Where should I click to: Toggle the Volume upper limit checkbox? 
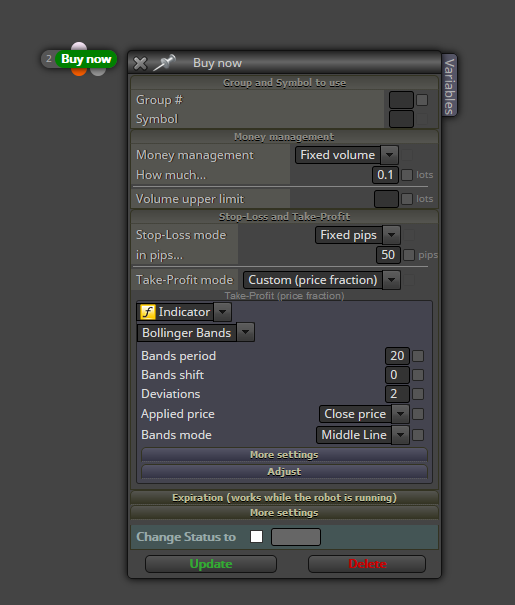coord(407,199)
